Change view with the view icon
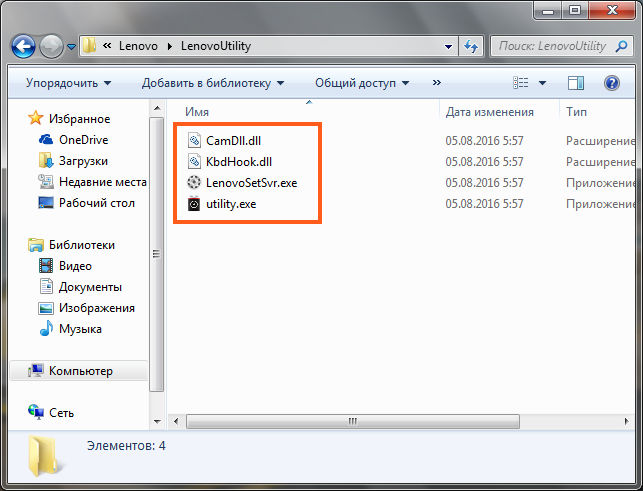Image resolution: width=643 pixels, height=491 pixels. pyautogui.click(x=521, y=83)
